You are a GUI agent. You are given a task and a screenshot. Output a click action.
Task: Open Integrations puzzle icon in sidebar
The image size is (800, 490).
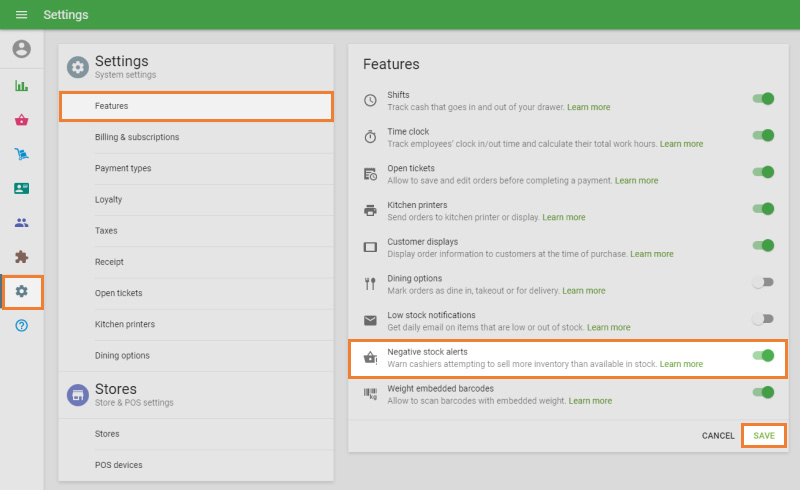[x=21, y=257]
